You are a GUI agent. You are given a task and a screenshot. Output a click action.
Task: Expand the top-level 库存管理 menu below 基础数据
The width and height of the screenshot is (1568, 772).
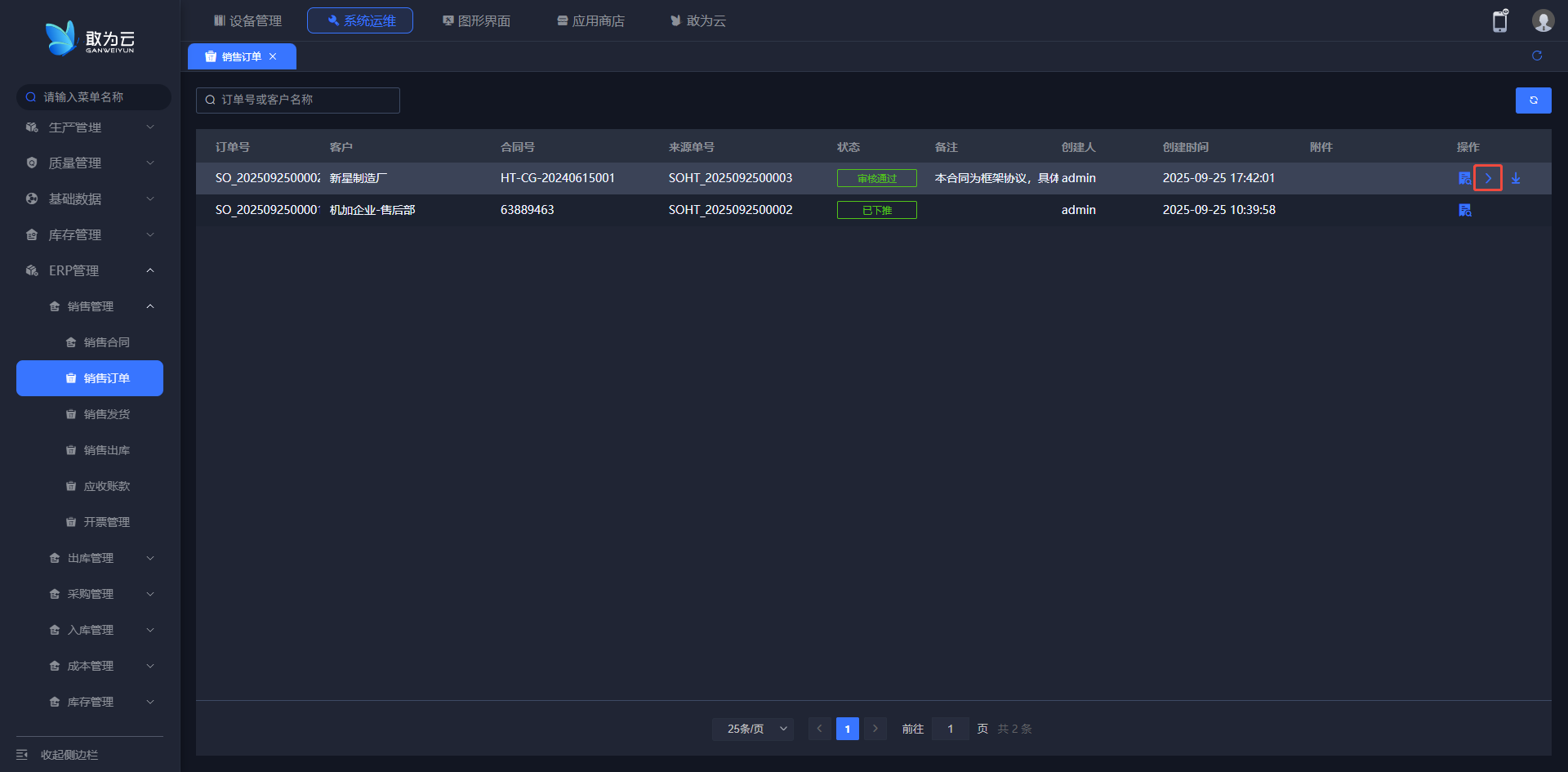pos(90,235)
